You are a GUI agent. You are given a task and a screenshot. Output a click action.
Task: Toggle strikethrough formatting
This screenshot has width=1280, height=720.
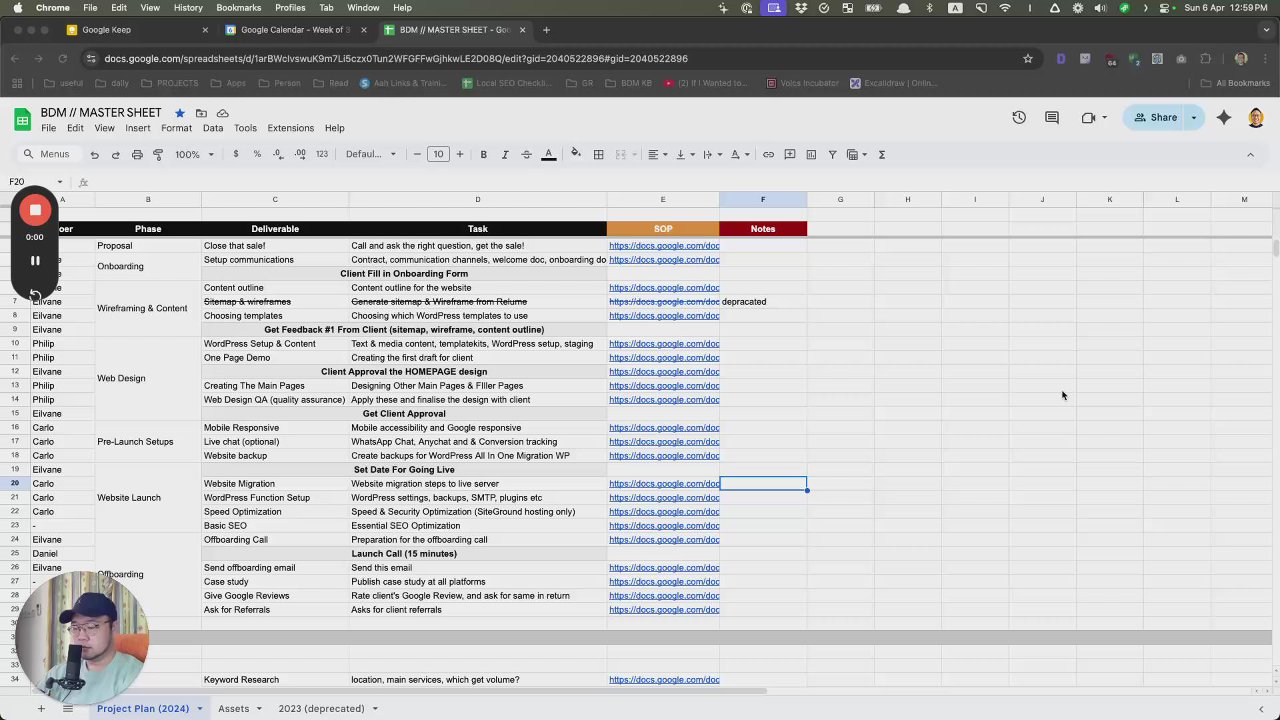526,155
